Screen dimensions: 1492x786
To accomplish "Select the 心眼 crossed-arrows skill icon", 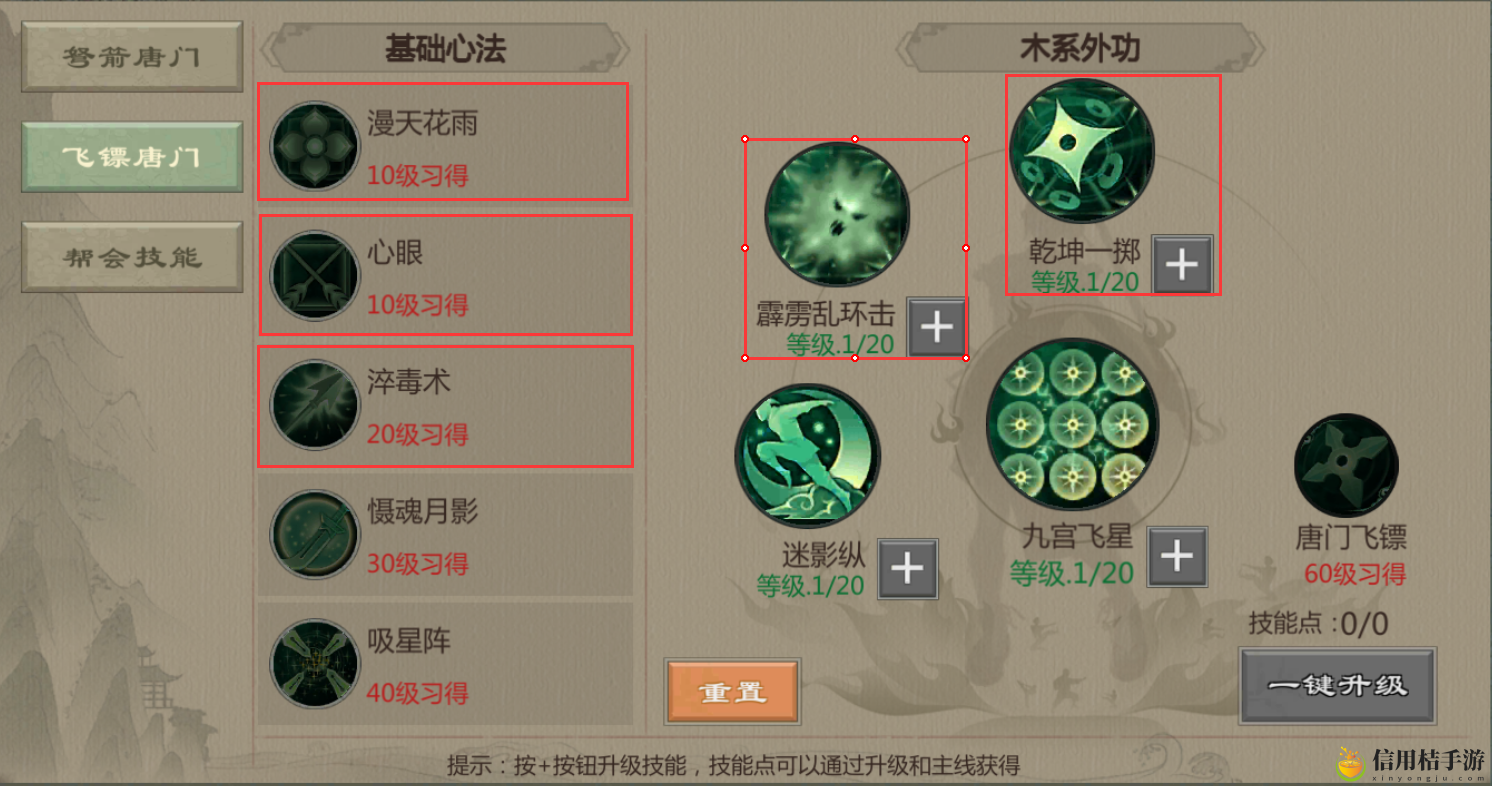I will 315,275.
